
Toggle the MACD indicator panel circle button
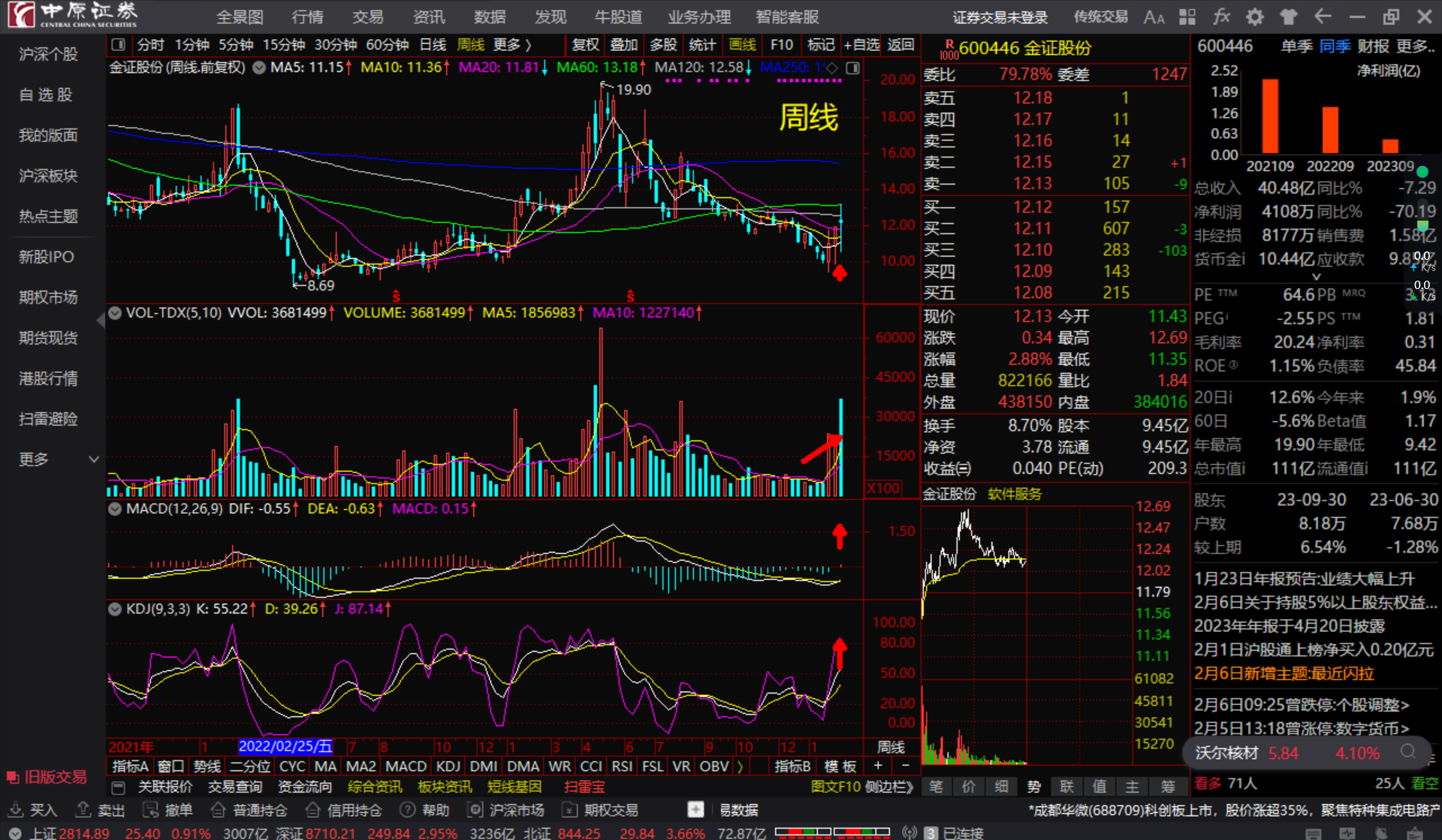pyautogui.click(x=115, y=509)
